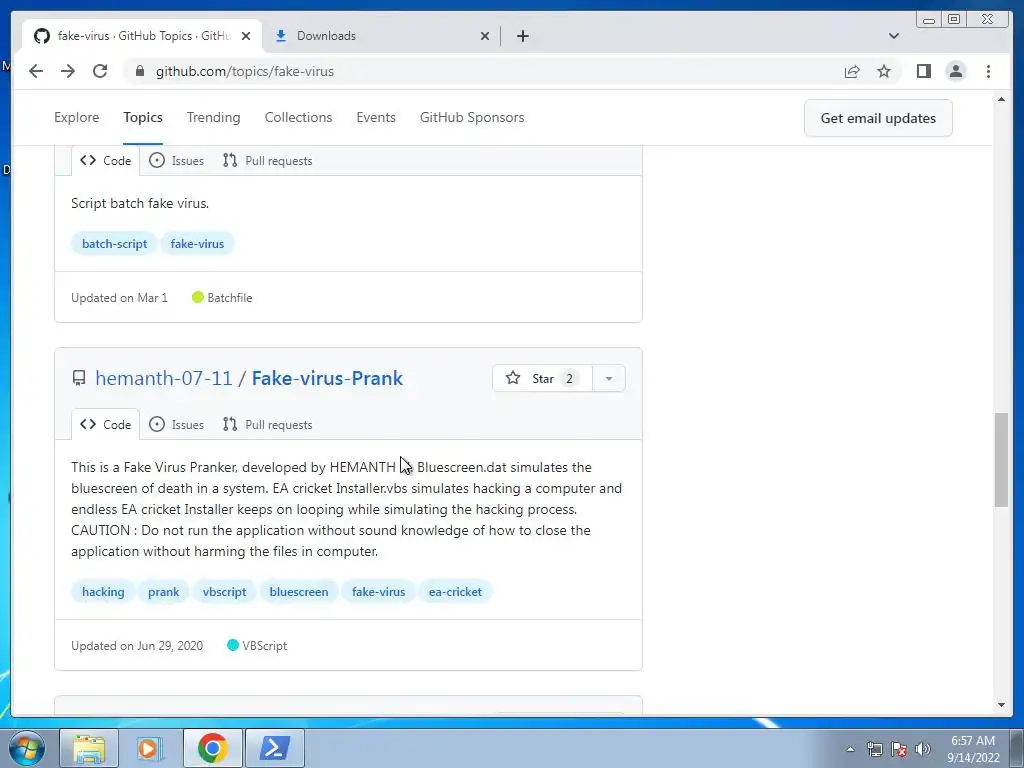Select the fake-virus GitHub Topics tab
The image size is (1024, 768).
point(142,36)
